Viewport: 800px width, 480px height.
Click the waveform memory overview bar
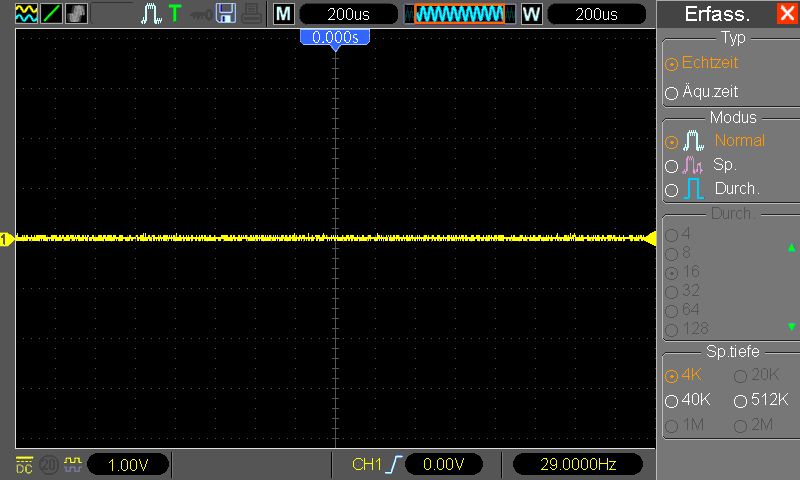pos(460,14)
